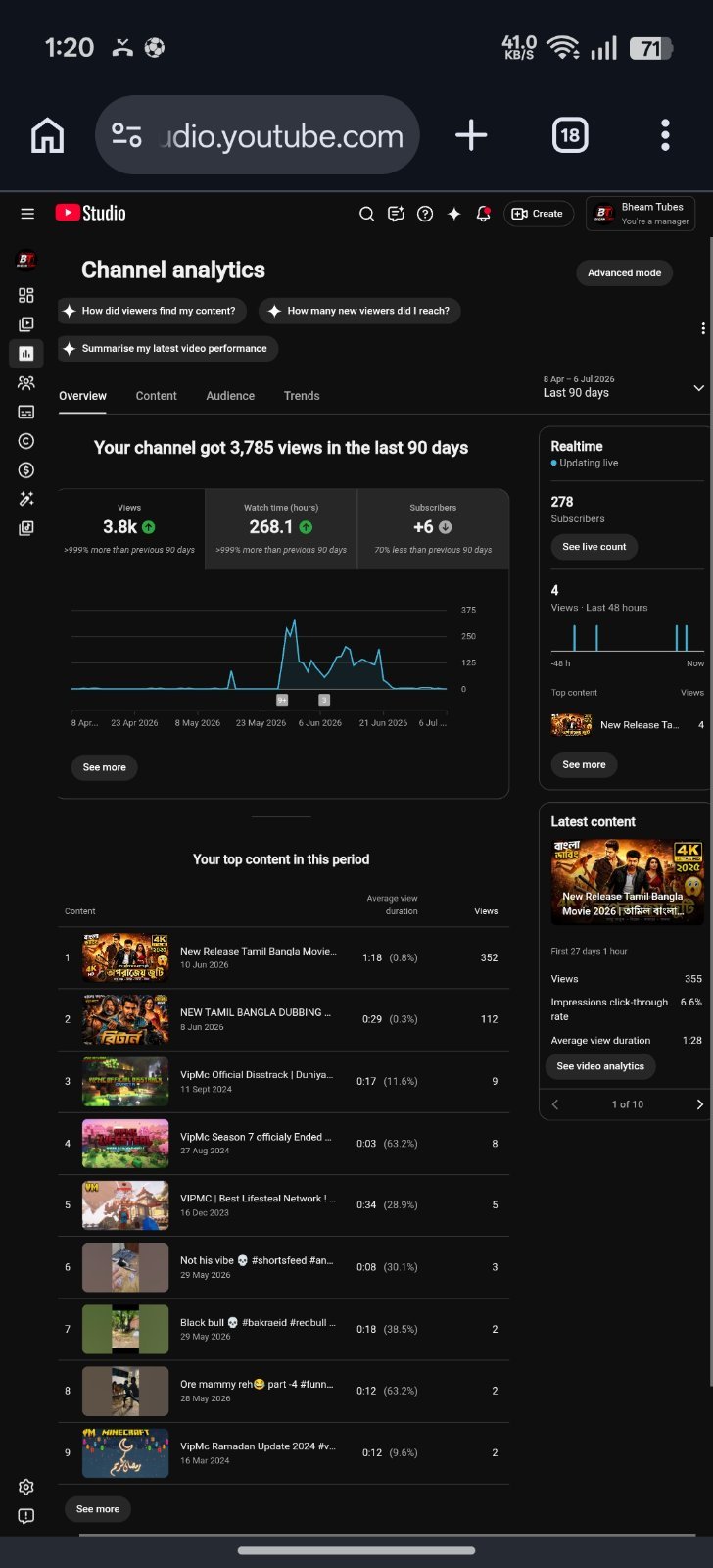Click See more in Realtime panel
Image resolution: width=713 pixels, height=1568 pixels.
point(584,764)
